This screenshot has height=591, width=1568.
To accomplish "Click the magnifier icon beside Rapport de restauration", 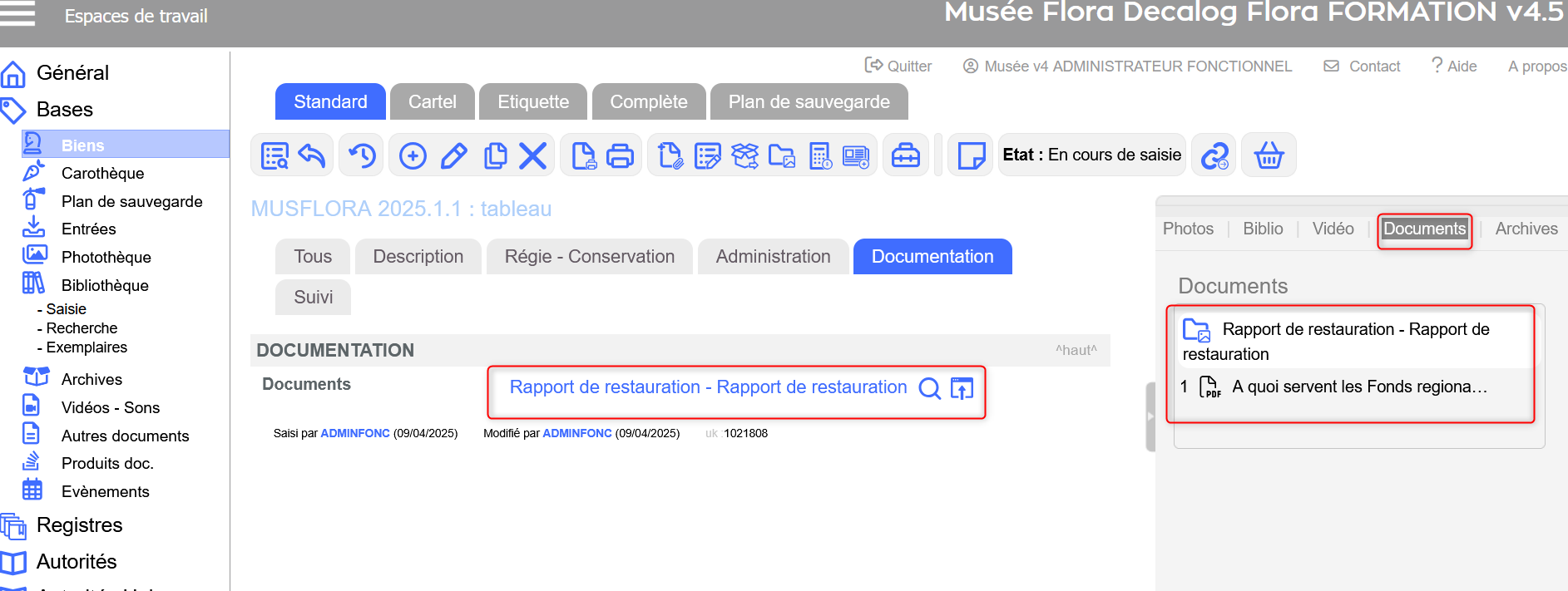I will point(929,388).
